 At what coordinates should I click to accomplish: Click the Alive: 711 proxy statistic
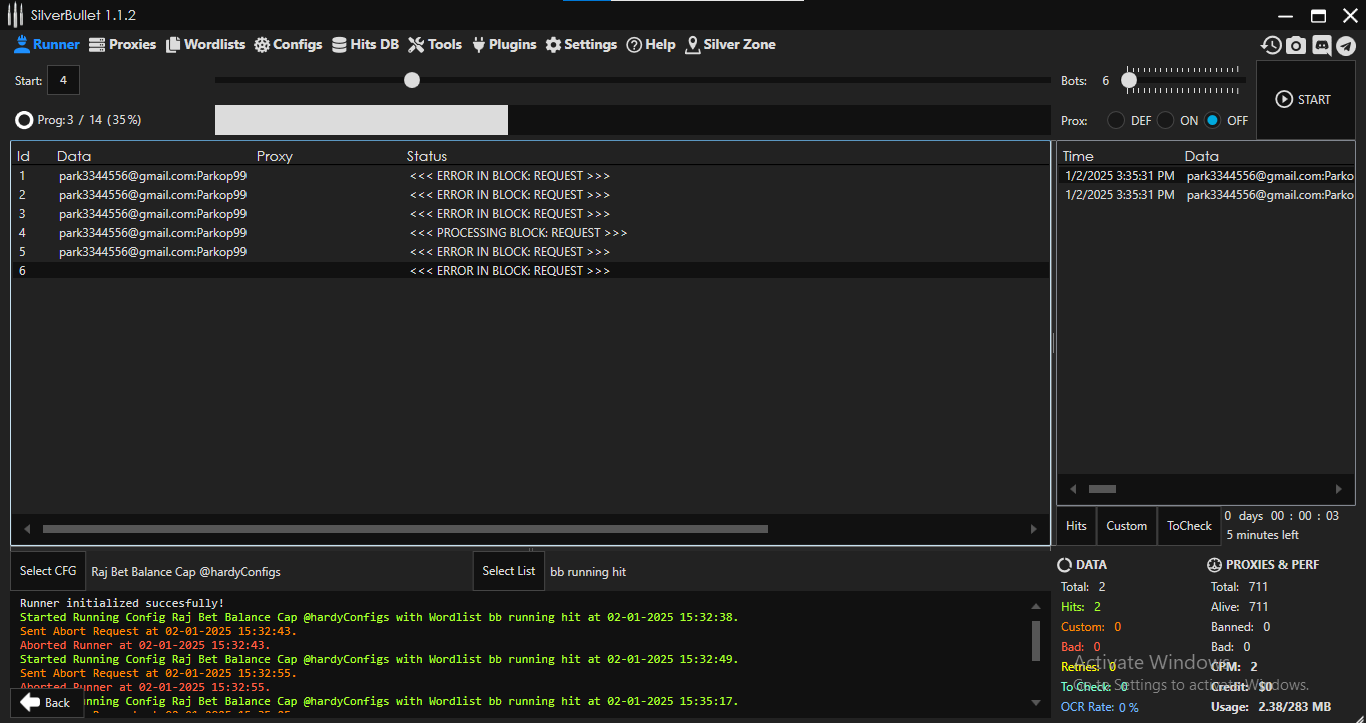click(x=1240, y=607)
